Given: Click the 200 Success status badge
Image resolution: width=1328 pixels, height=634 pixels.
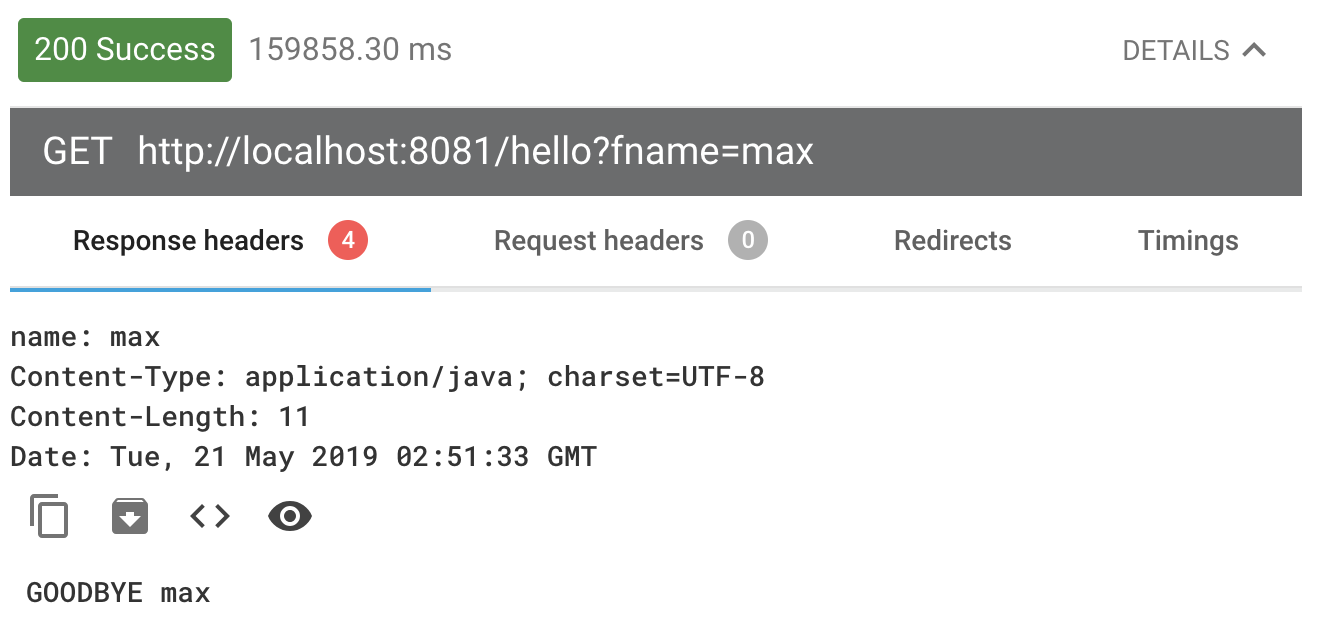Looking at the screenshot, I should coord(125,50).
